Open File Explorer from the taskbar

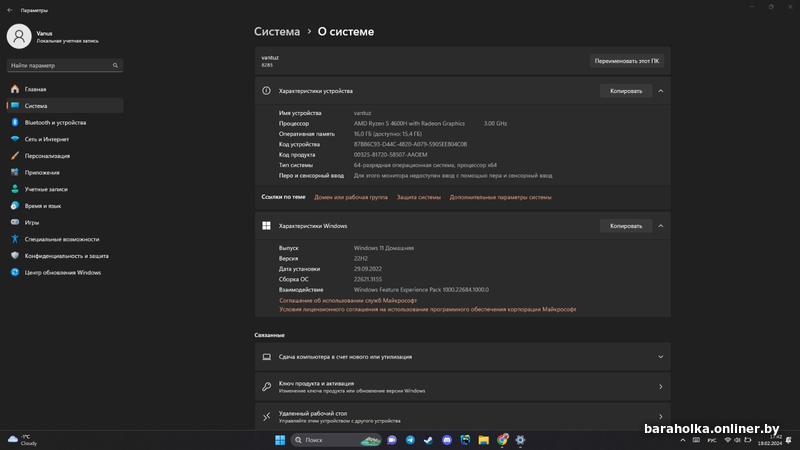[x=484, y=440]
